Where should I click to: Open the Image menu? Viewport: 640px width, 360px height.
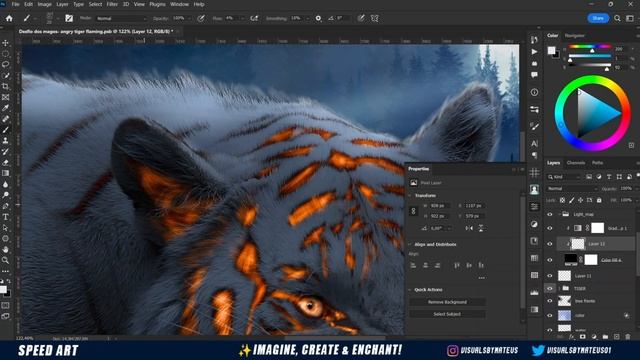pos(44,4)
